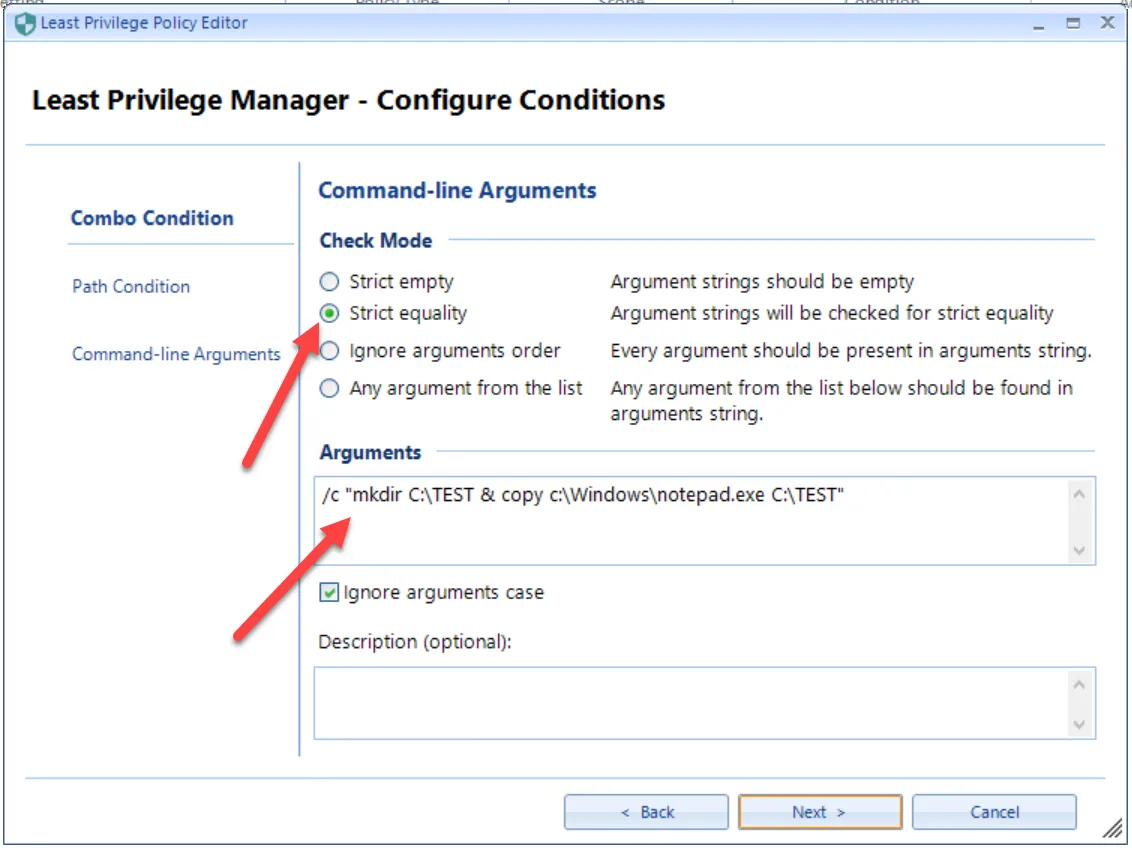Viewport: 1132px width, 848px height.
Task: Select Any argument from the list
Action: (x=329, y=388)
